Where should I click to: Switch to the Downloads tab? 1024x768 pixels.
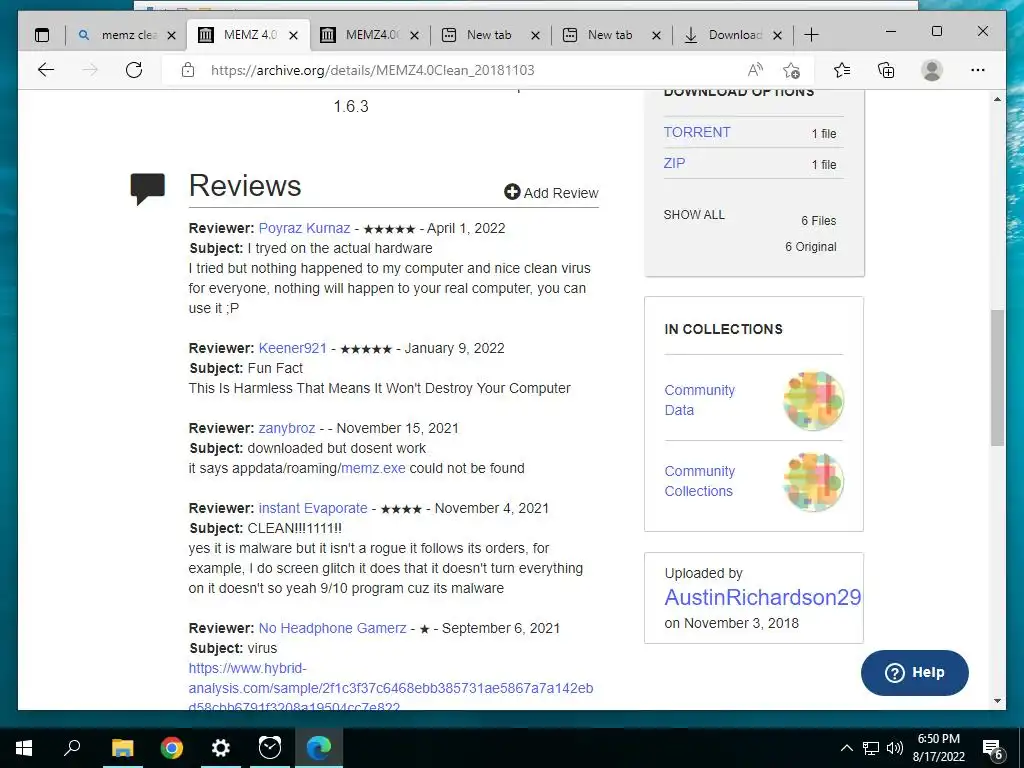tap(731, 35)
